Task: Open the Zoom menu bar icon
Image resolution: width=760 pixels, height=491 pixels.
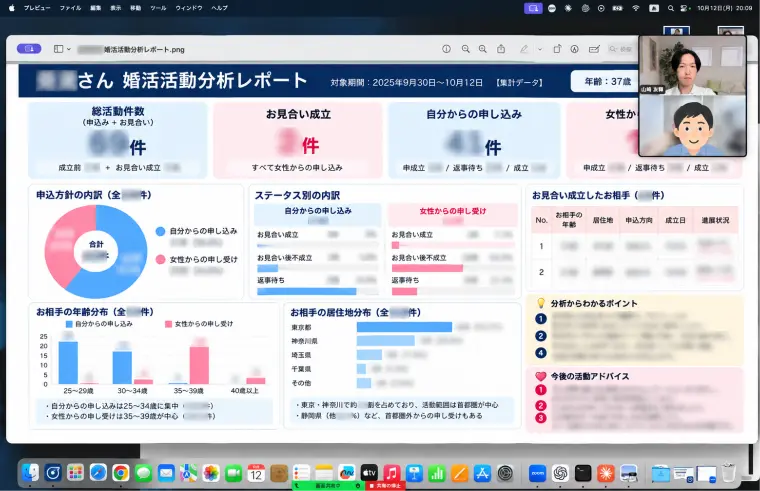Action: tap(552, 8)
